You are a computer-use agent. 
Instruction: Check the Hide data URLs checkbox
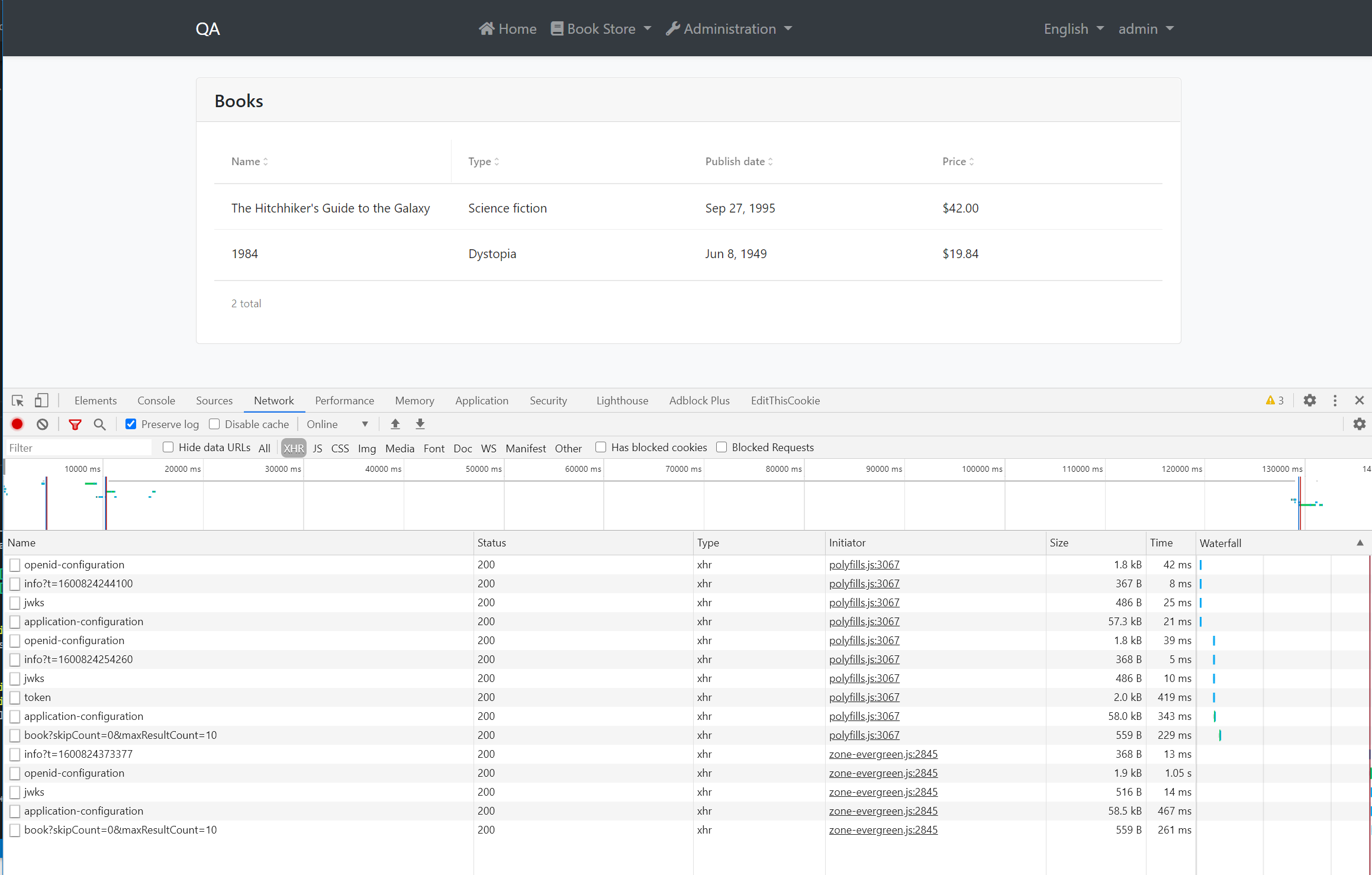coord(168,447)
